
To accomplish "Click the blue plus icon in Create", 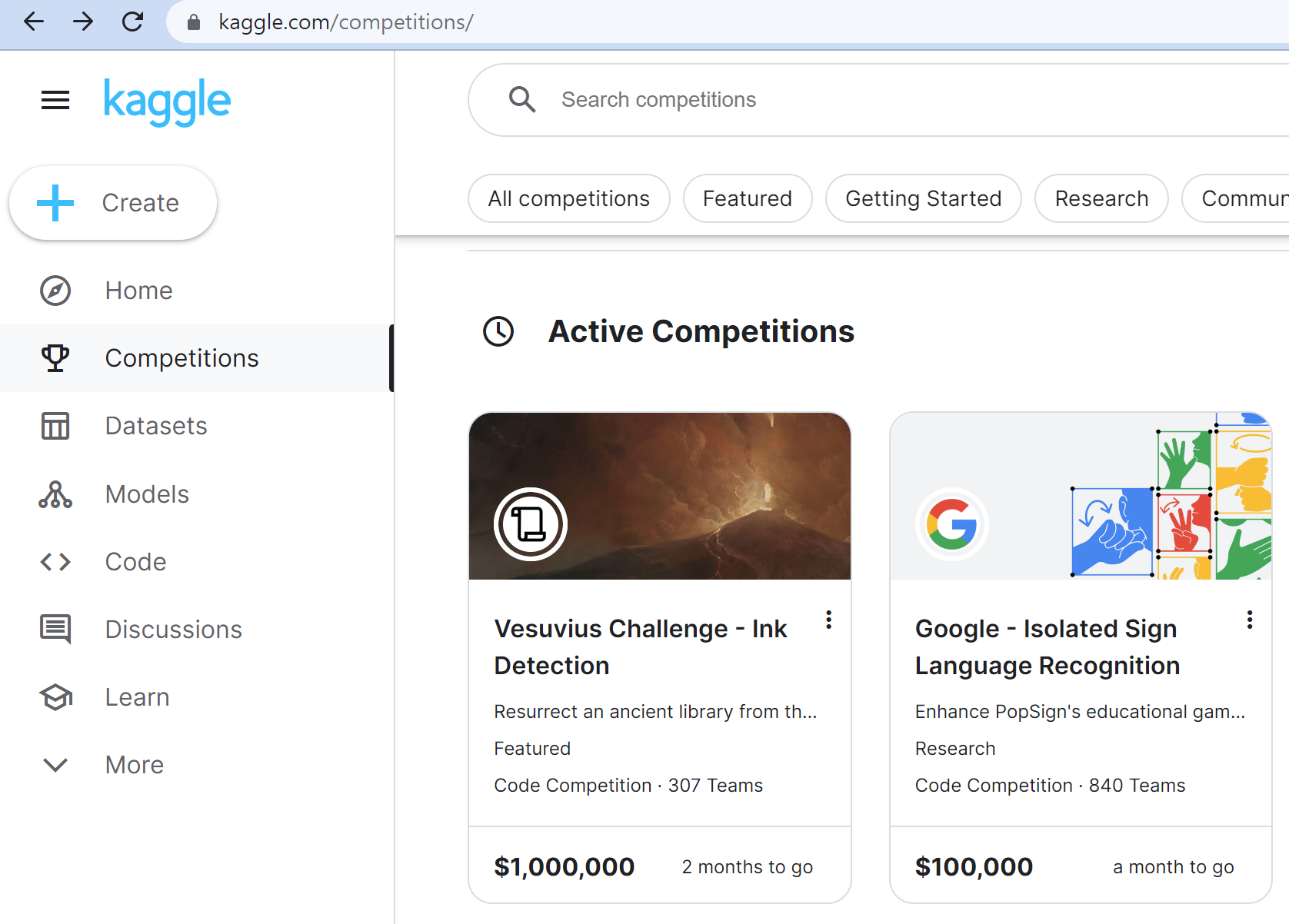I will 55,203.
